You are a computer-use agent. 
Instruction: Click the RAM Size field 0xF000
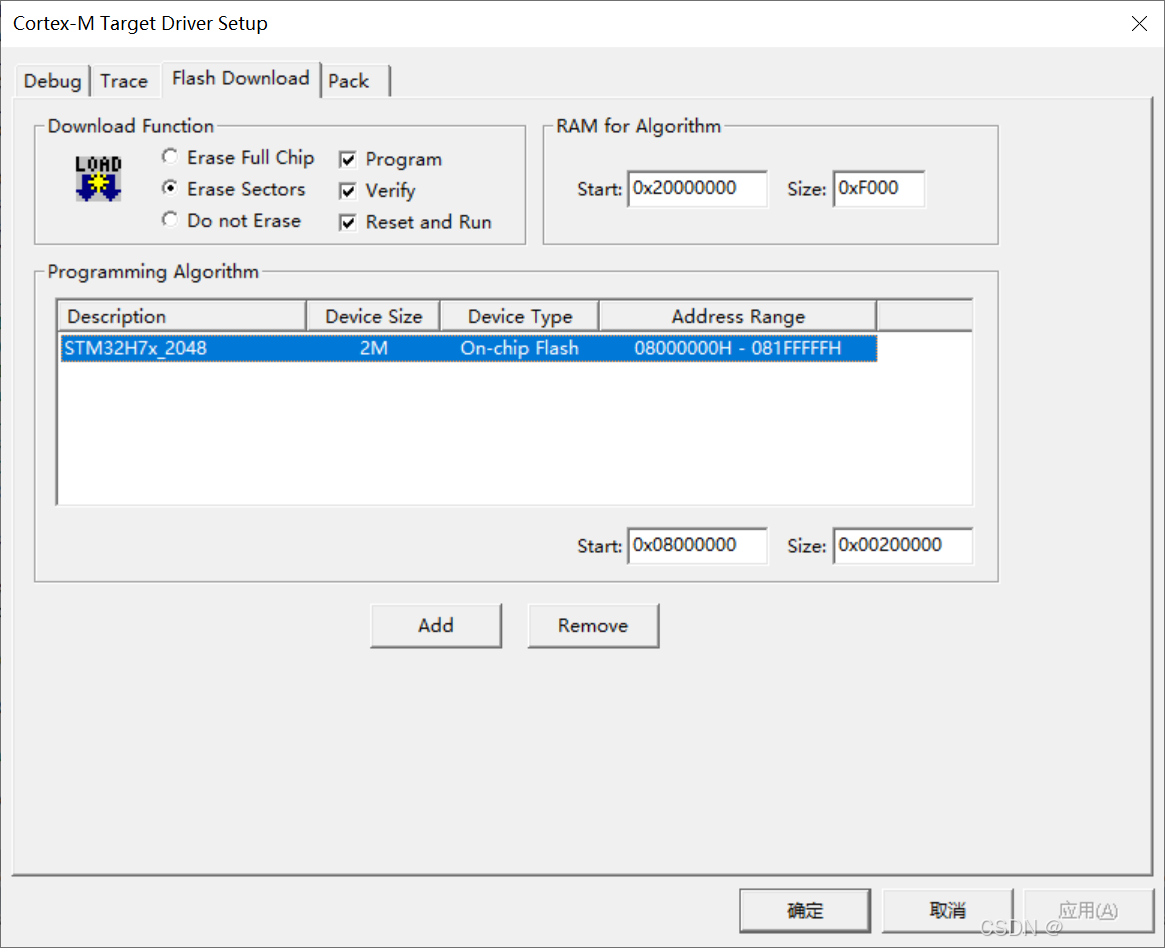(879, 189)
